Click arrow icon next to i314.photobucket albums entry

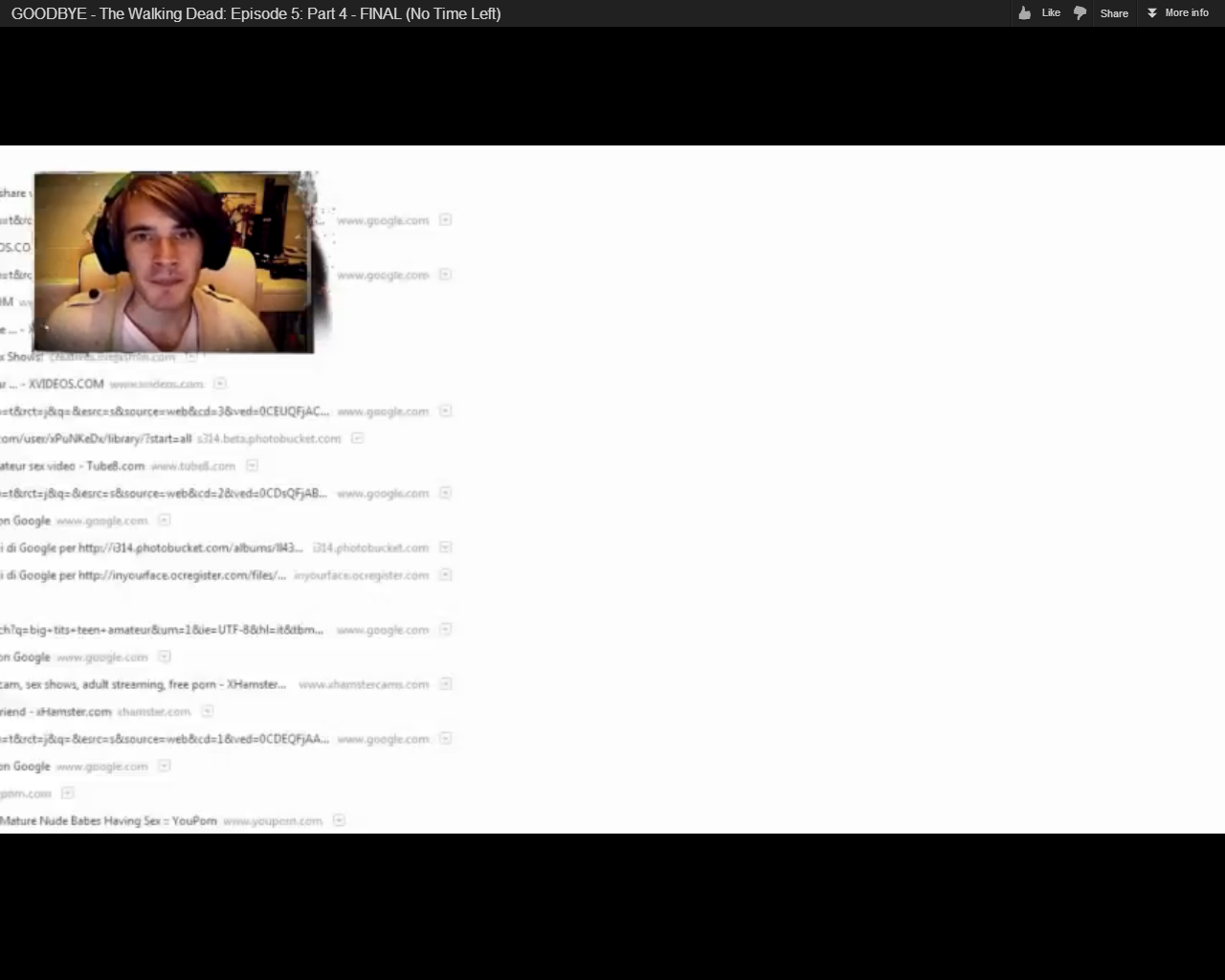coord(445,547)
